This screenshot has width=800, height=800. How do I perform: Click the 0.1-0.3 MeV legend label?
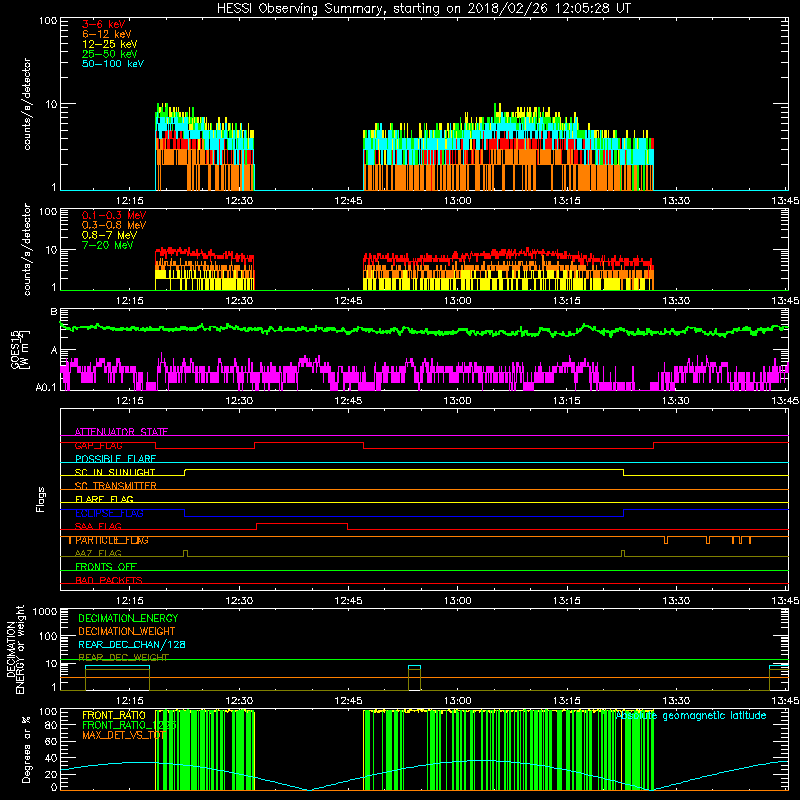[x=114, y=215]
